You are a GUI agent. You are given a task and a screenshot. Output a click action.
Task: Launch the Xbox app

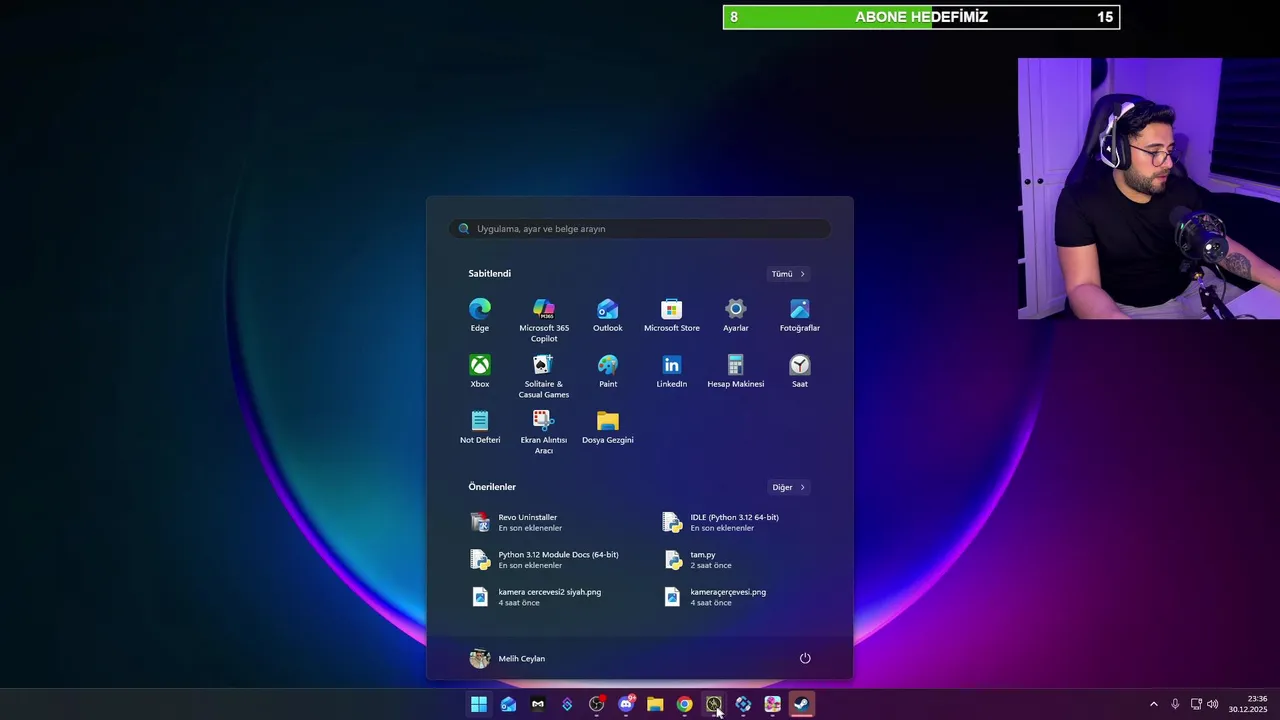(480, 371)
